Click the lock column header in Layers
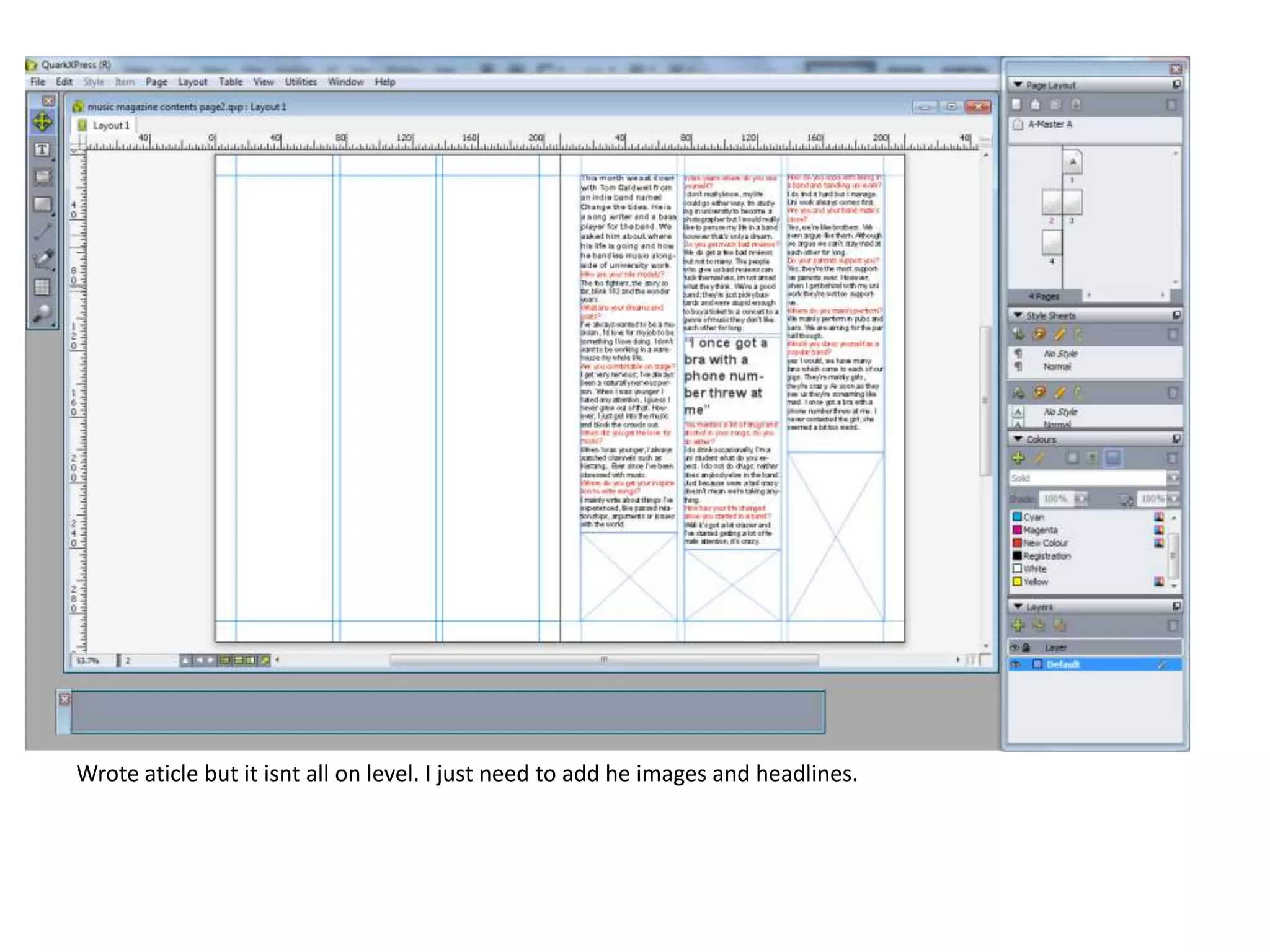The image size is (1270, 952). pos(1026,648)
